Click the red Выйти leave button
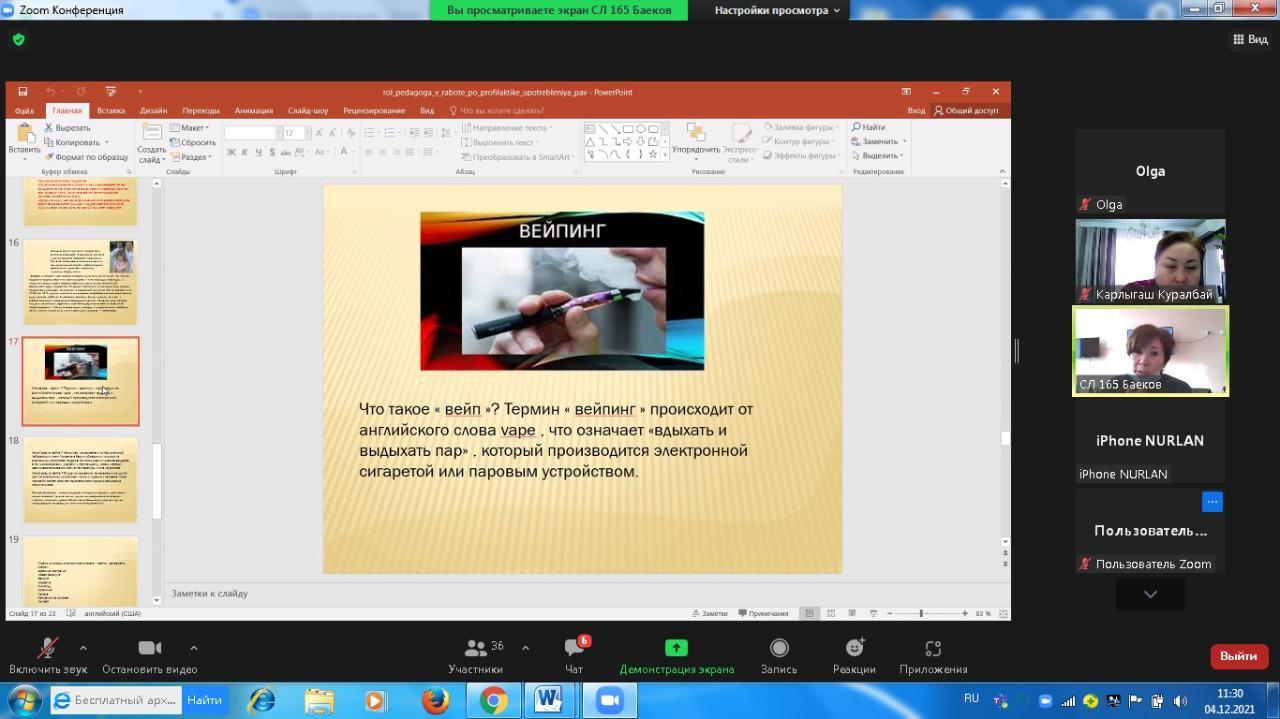This screenshot has width=1280, height=719. click(x=1238, y=656)
